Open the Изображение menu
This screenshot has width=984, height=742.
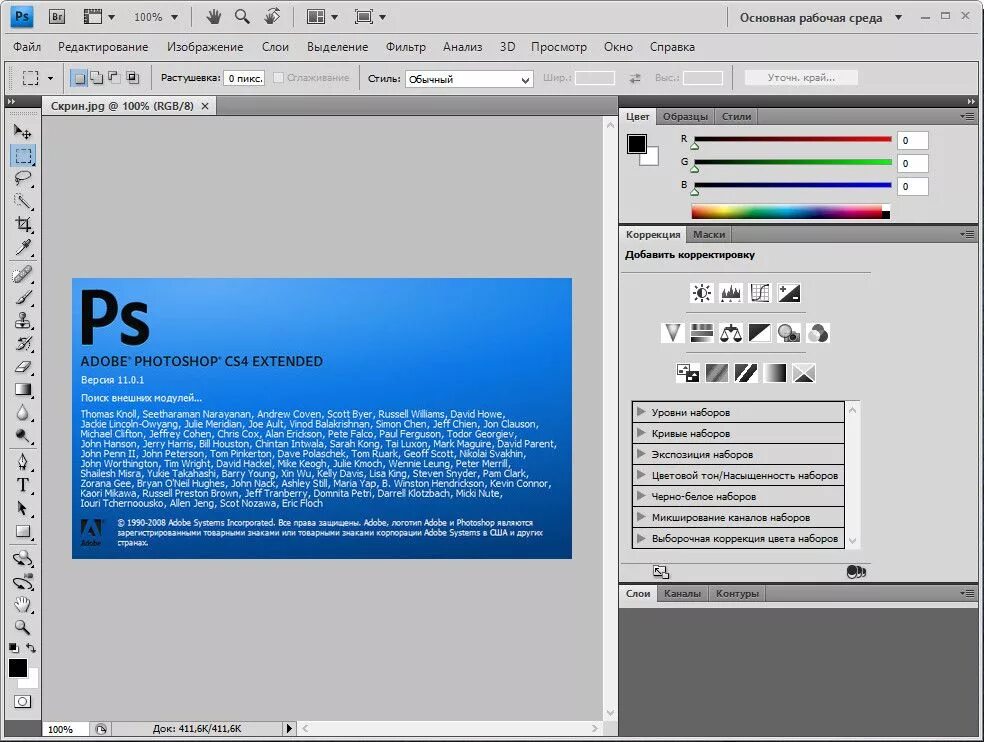click(x=205, y=47)
